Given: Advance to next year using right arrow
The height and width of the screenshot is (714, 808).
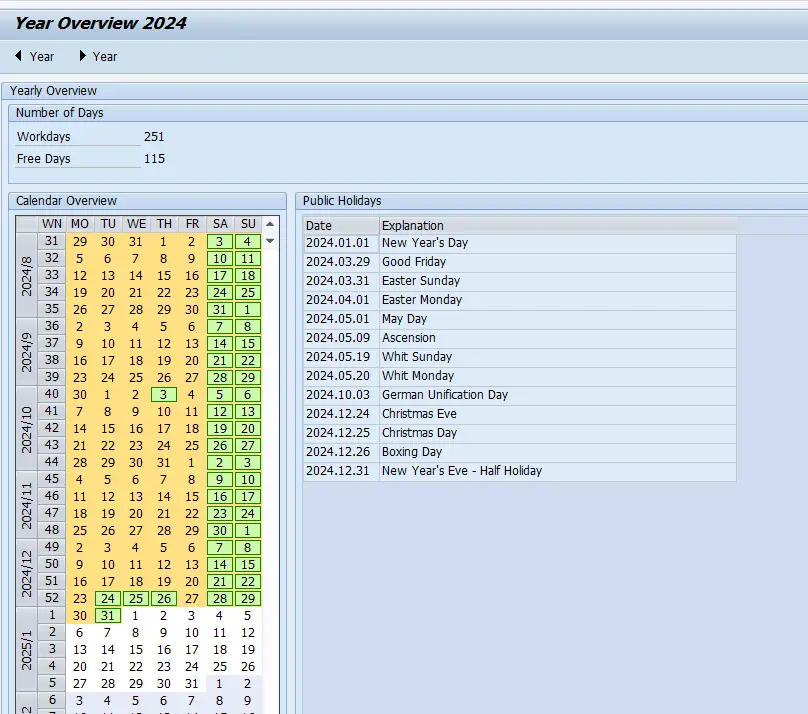Looking at the screenshot, I should (97, 56).
